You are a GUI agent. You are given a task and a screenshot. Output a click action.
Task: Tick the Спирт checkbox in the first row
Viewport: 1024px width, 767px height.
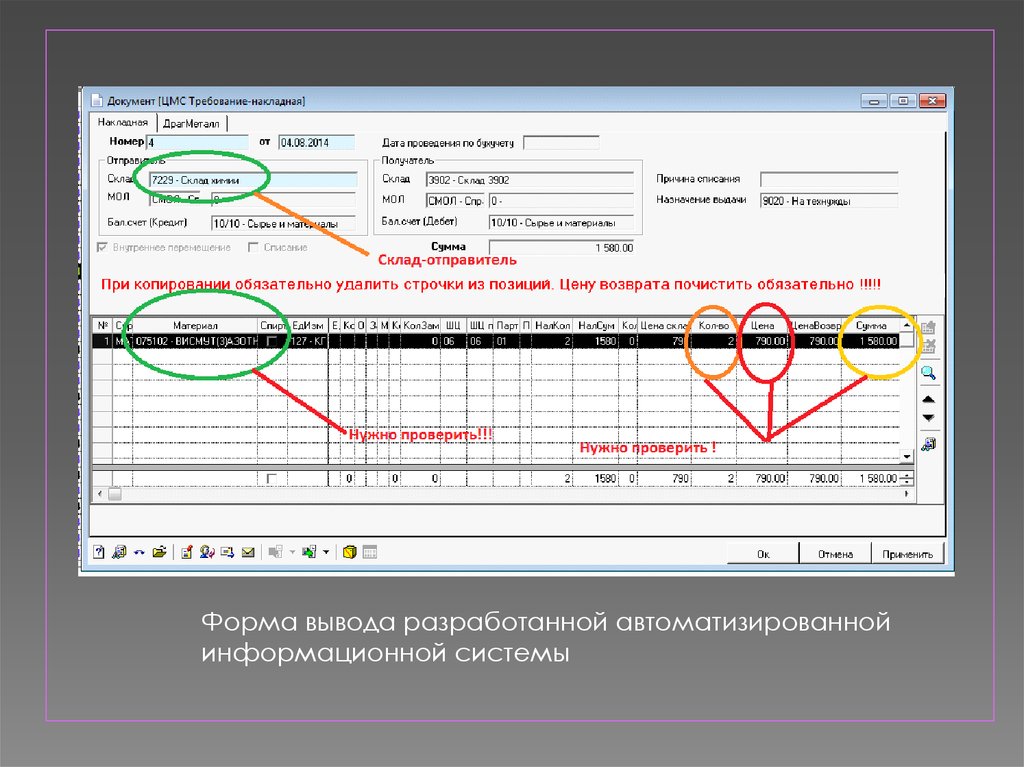[271, 341]
